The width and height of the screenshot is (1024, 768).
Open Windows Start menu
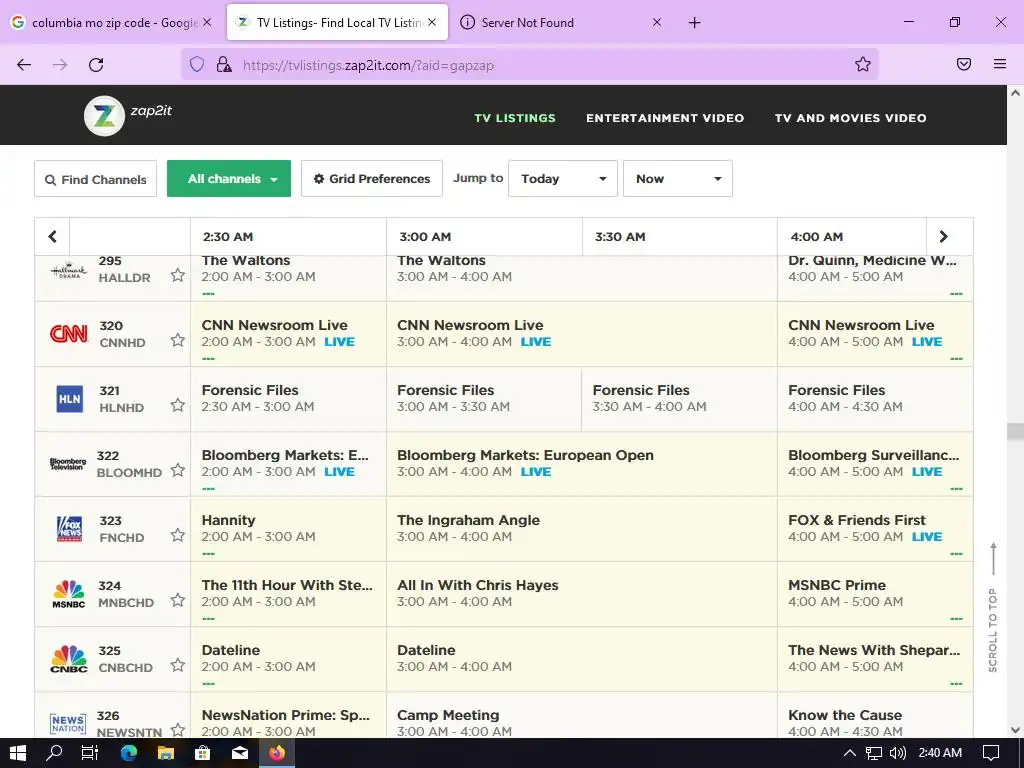pos(18,753)
